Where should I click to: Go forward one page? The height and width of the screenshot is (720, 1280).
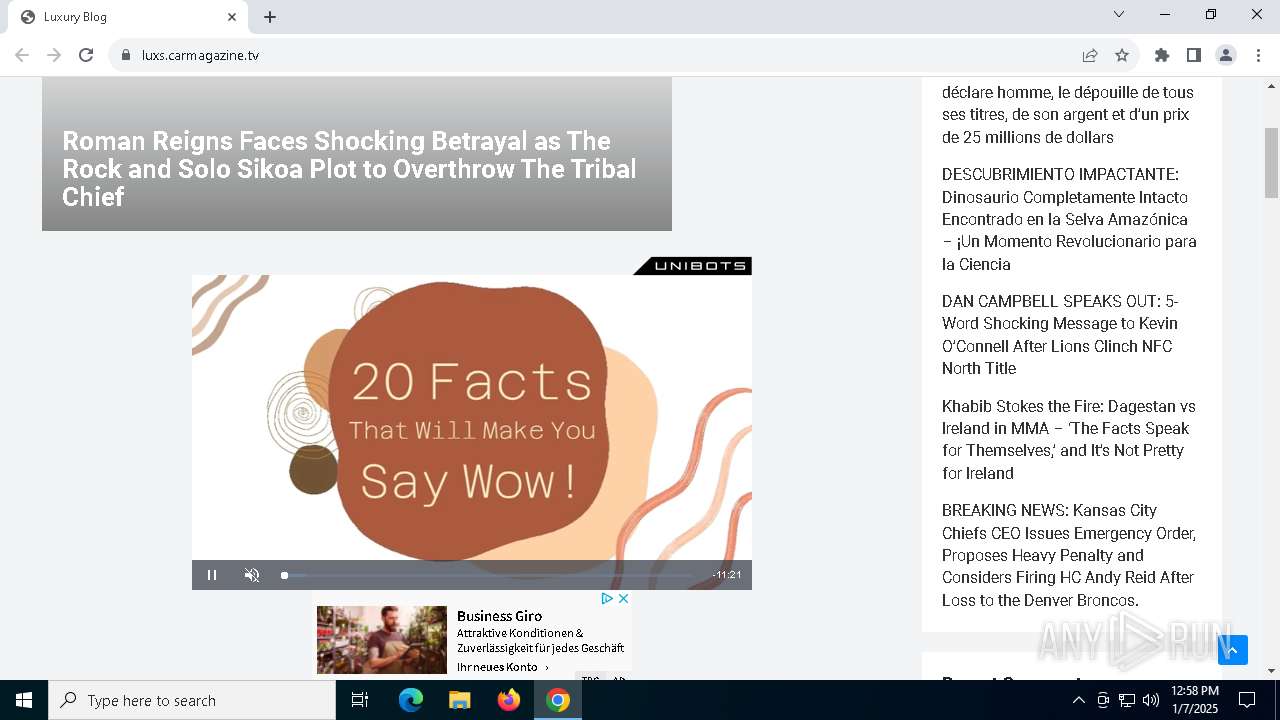click(54, 55)
